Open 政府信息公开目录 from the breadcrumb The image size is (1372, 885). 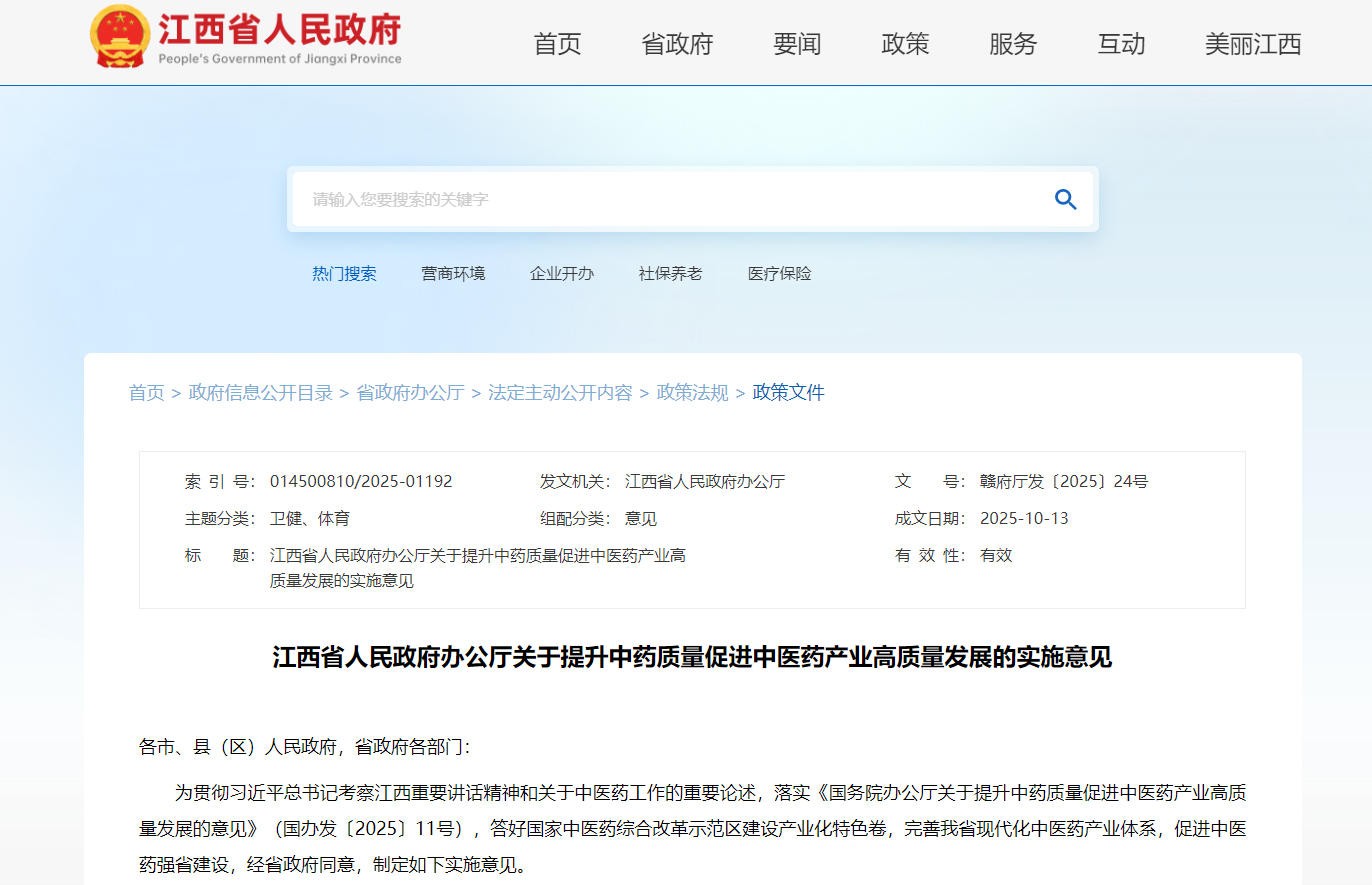coord(261,392)
